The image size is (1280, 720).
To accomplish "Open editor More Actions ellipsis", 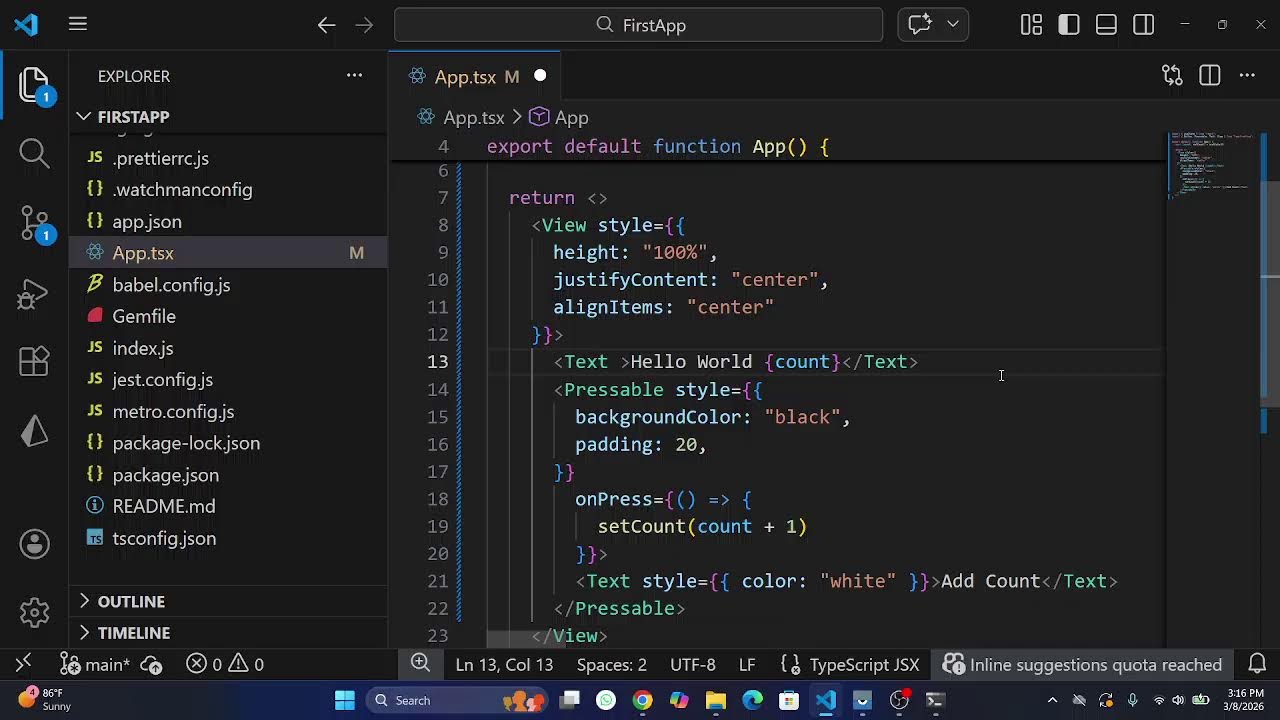I will pyautogui.click(x=1247, y=76).
